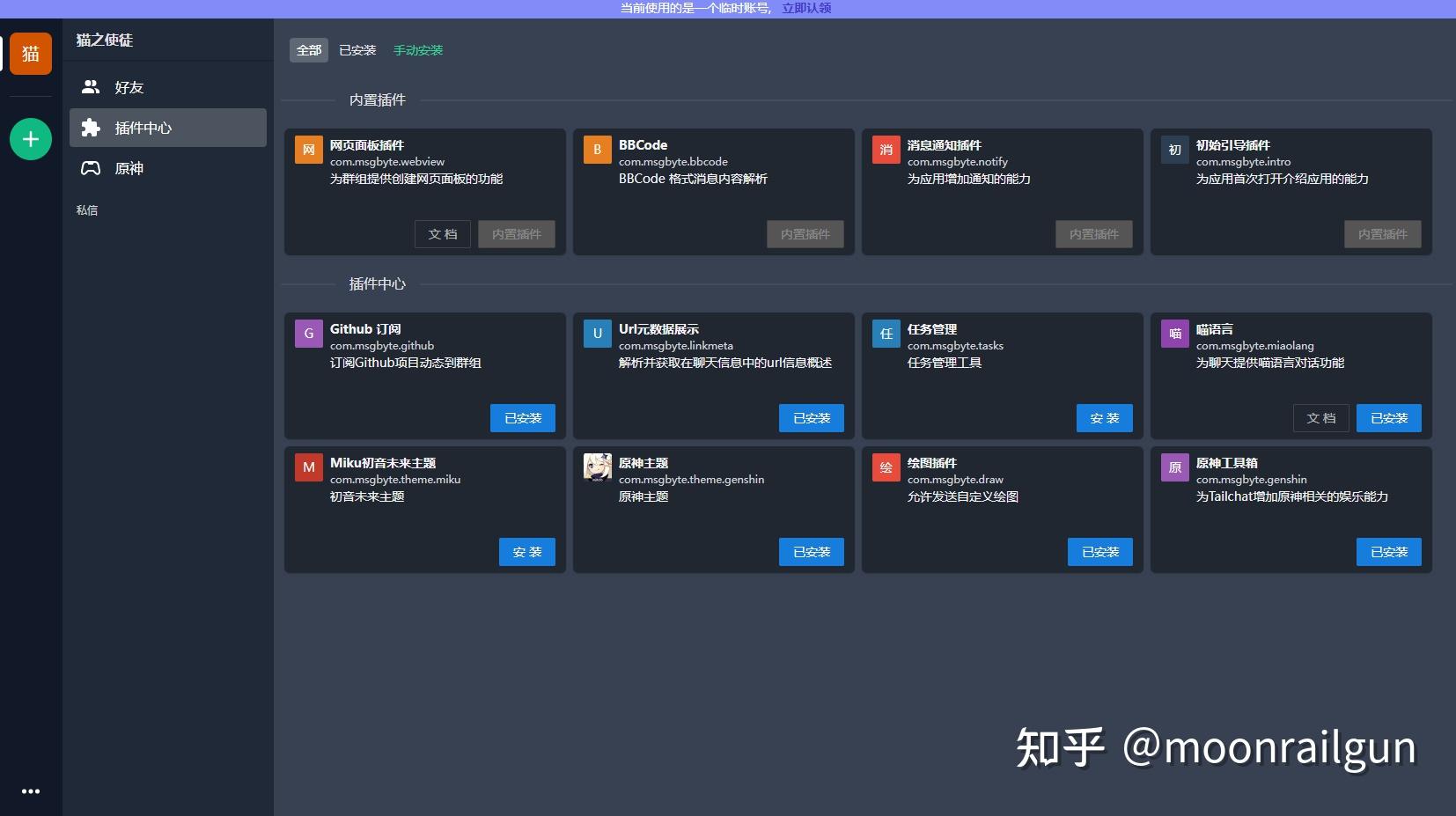Click 已安装 button on Github 订阅
Viewport: 1456px width, 816px height.
(523, 418)
